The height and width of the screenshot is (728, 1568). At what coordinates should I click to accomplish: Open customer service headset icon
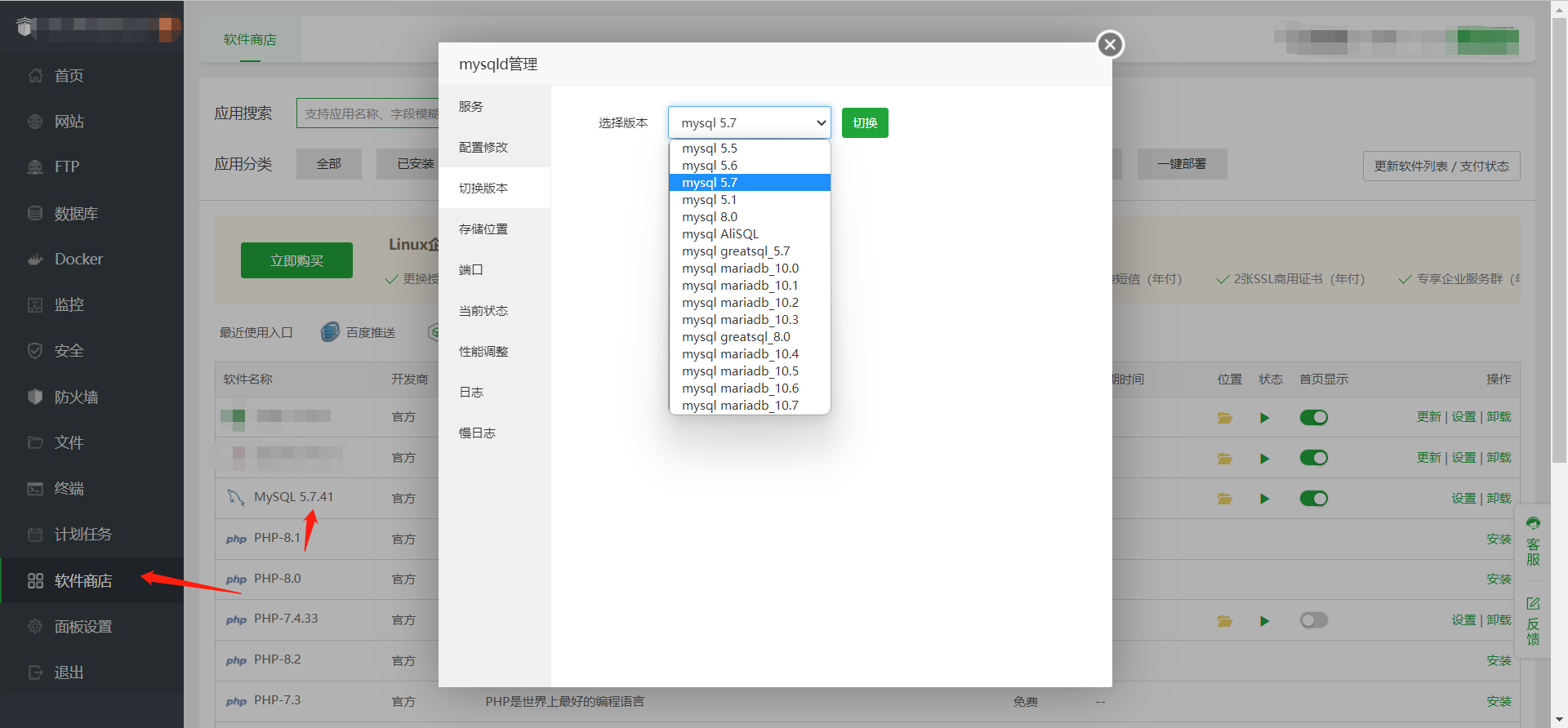[x=1533, y=524]
